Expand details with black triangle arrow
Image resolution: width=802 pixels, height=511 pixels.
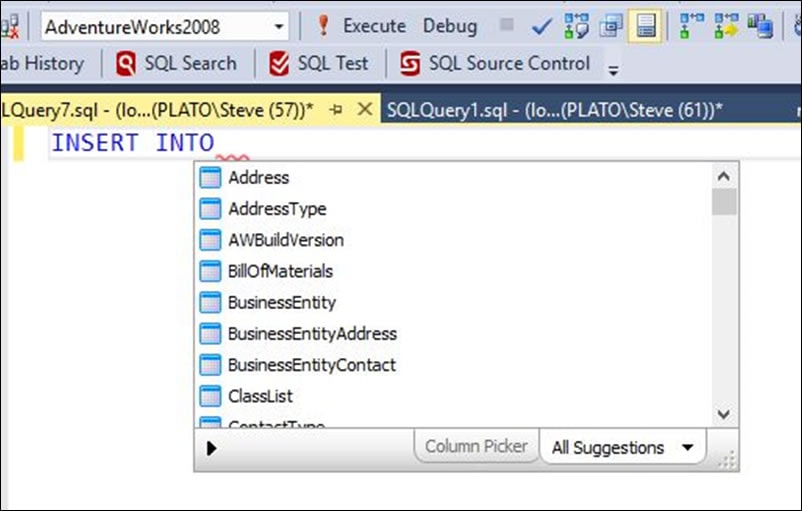(x=211, y=448)
